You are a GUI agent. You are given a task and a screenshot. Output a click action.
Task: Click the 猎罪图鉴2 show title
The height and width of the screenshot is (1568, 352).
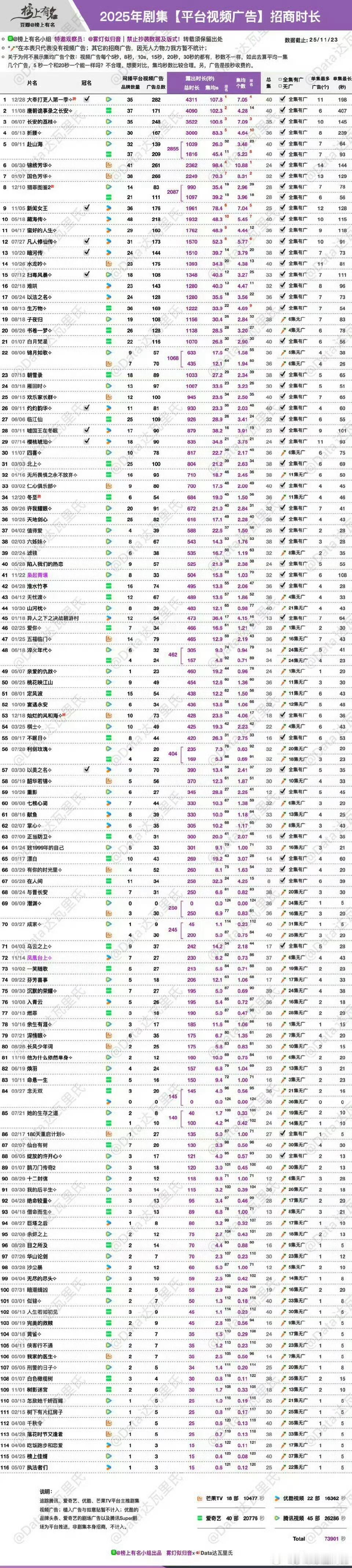click(x=38, y=187)
